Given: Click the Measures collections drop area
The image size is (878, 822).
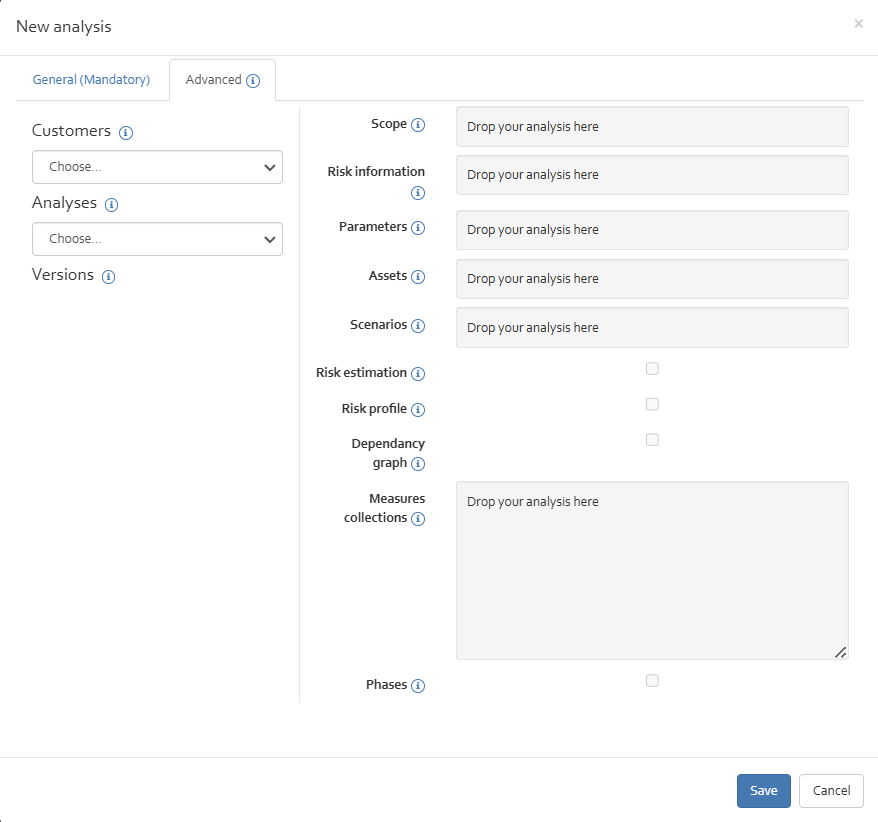Looking at the screenshot, I should tap(652, 571).
